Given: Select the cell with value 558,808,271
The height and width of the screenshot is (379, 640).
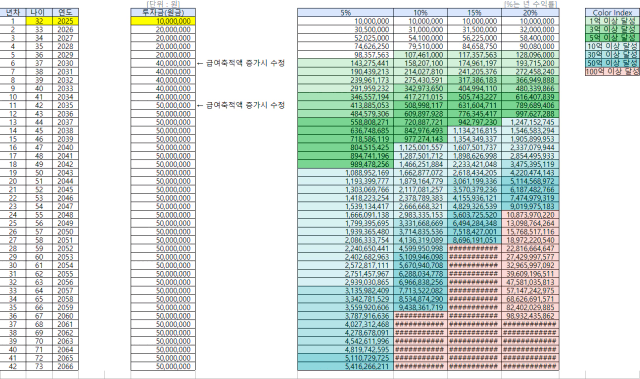Looking at the screenshot, I should click(x=345, y=122).
